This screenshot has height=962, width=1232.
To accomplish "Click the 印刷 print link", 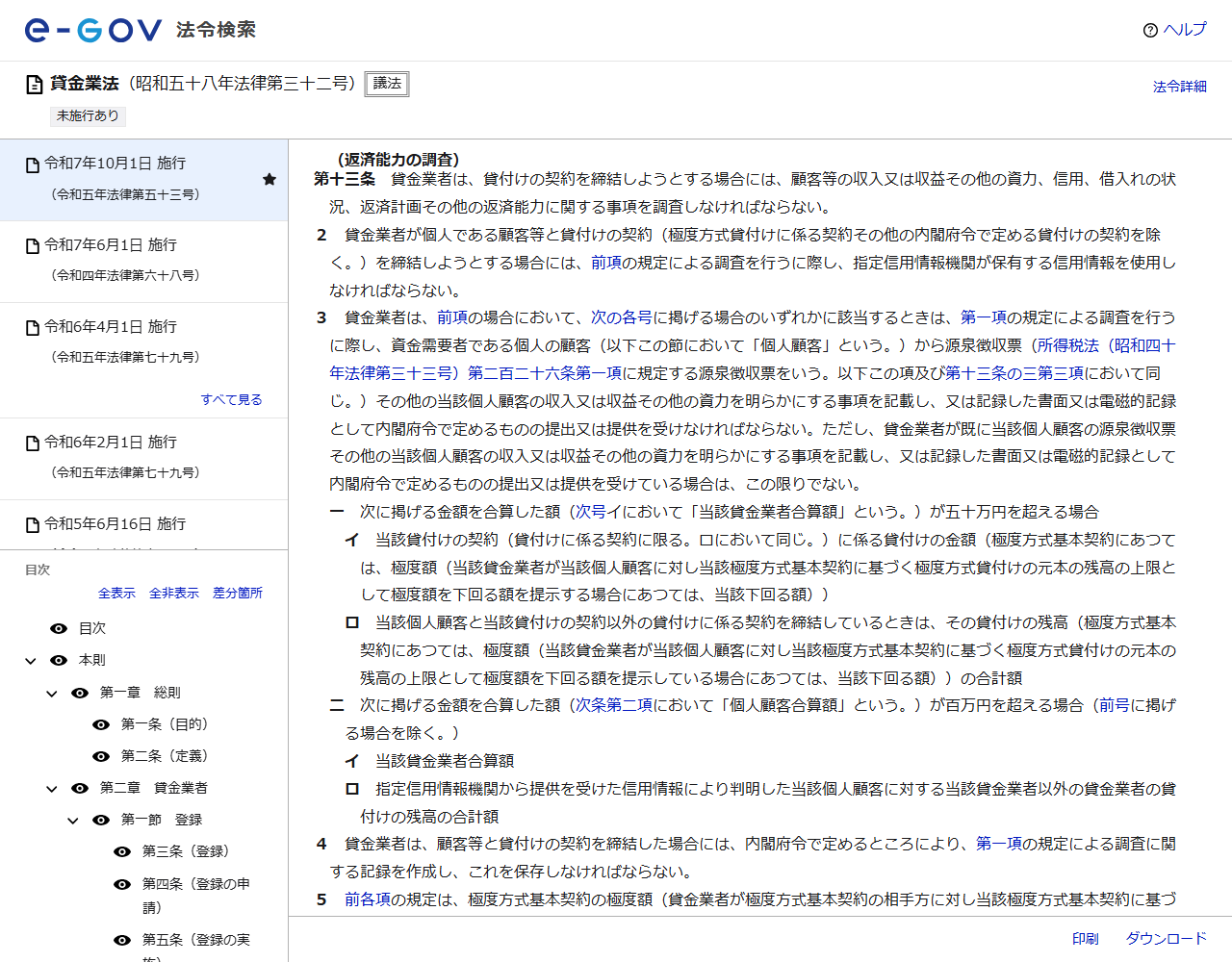I will point(1086,939).
